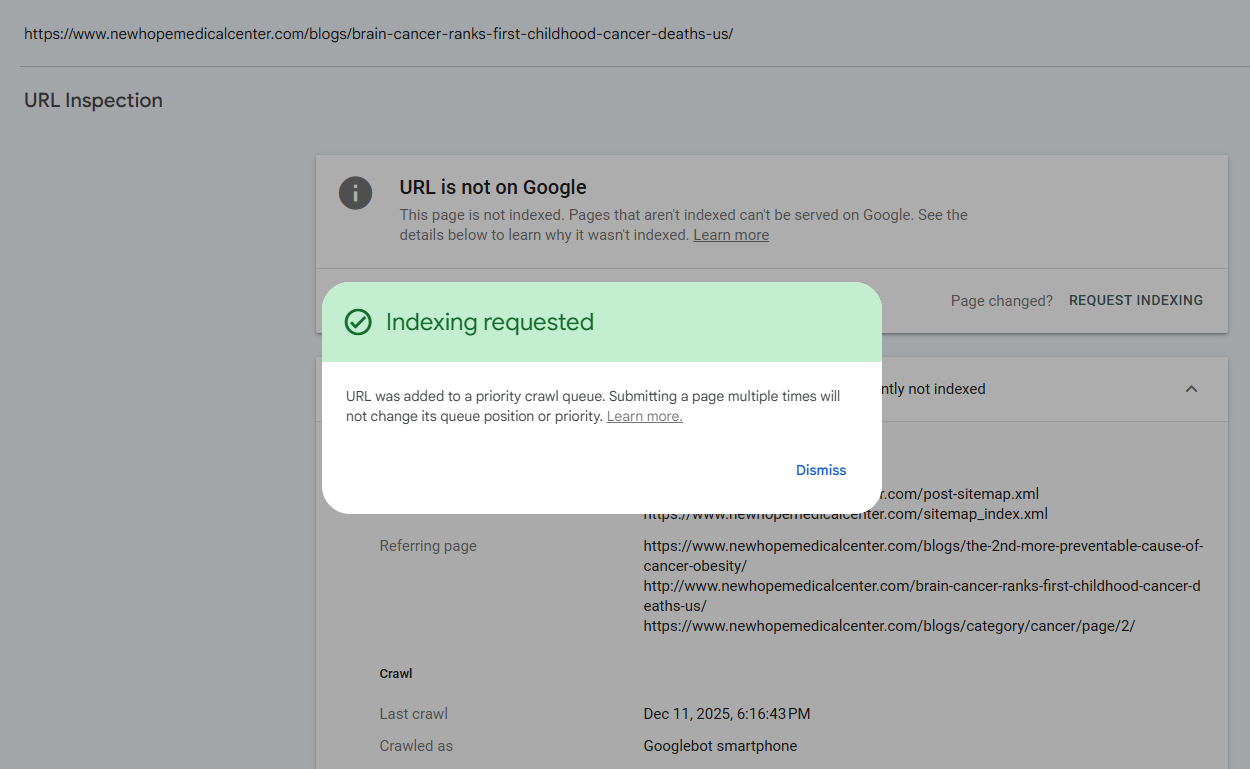
Task: Open Learn more link in the Indexing requested dialog
Action: pyautogui.click(x=644, y=416)
